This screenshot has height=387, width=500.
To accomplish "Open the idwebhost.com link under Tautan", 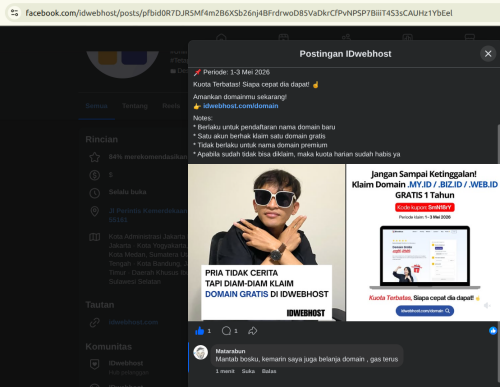I will point(133,322).
